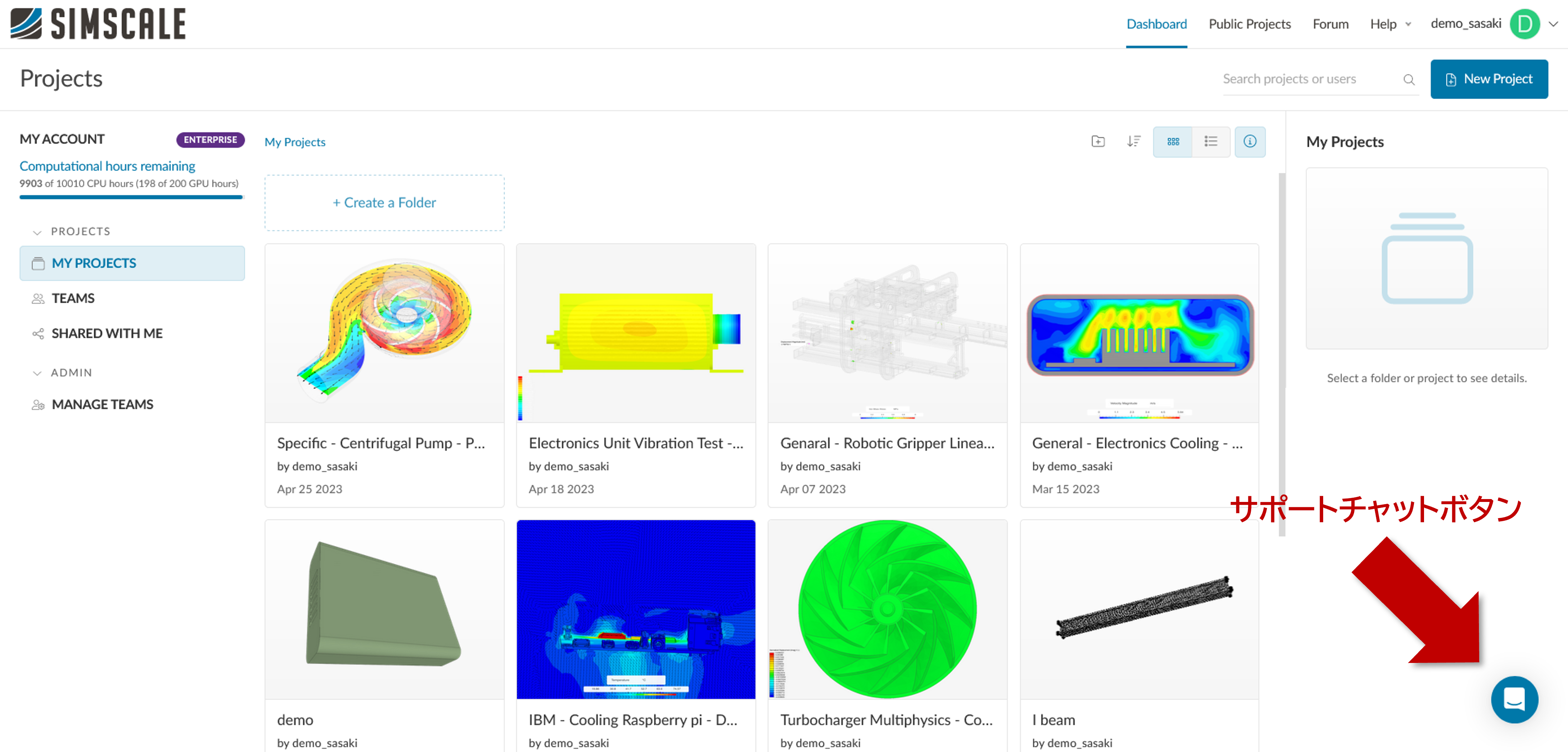1568x752 pixels.
Task: Select the TEAMS sidebar entry
Action: pyautogui.click(x=72, y=297)
